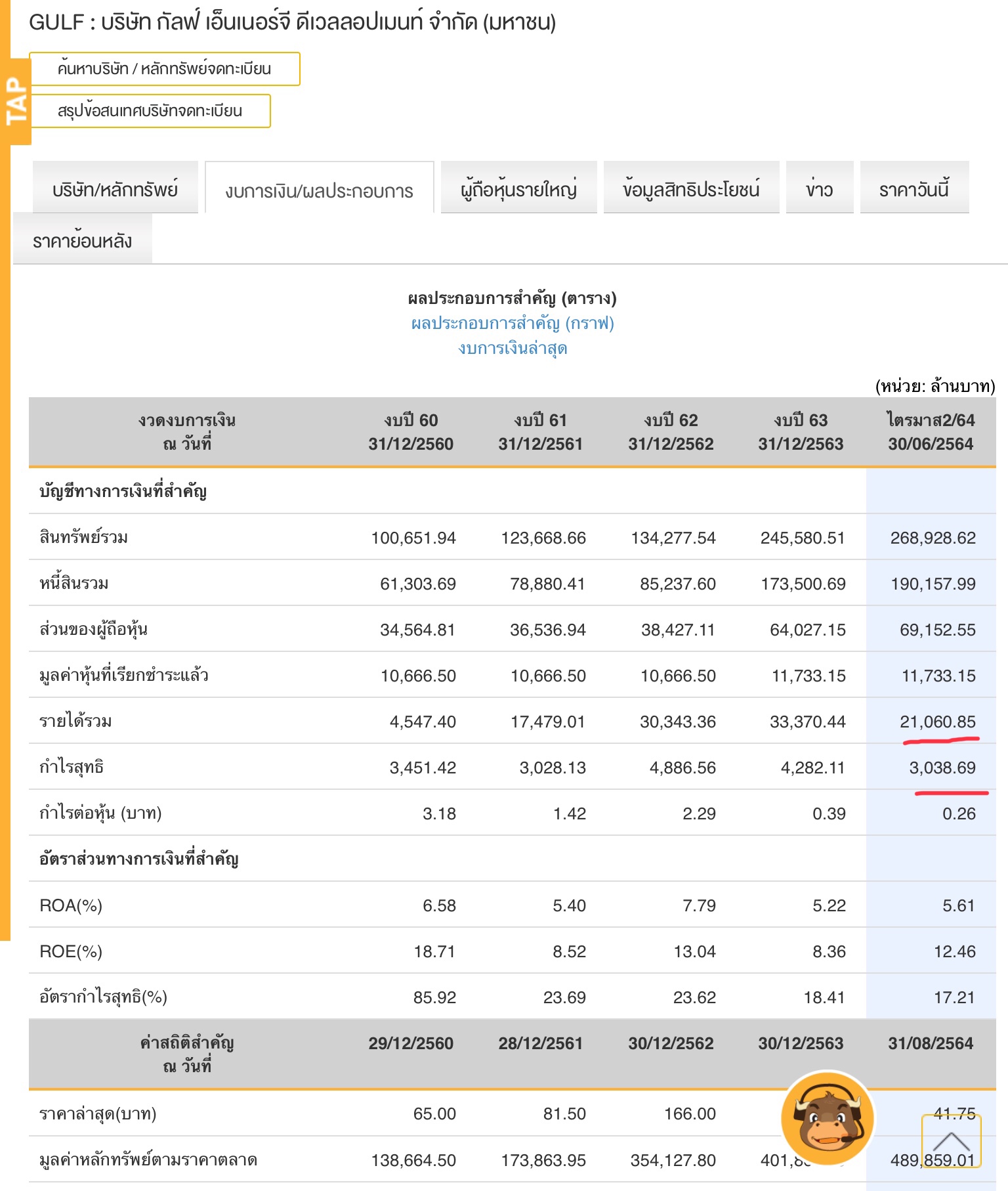Select the สินทรัพย์รวม row label
This screenshot has height=1191, width=1008.
[83, 537]
